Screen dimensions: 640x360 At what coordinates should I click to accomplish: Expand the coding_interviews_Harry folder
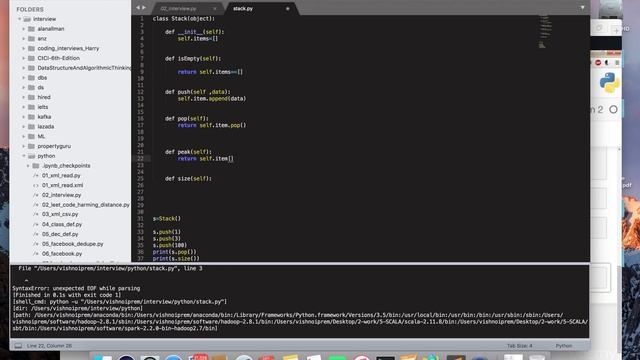click(24, 49)
